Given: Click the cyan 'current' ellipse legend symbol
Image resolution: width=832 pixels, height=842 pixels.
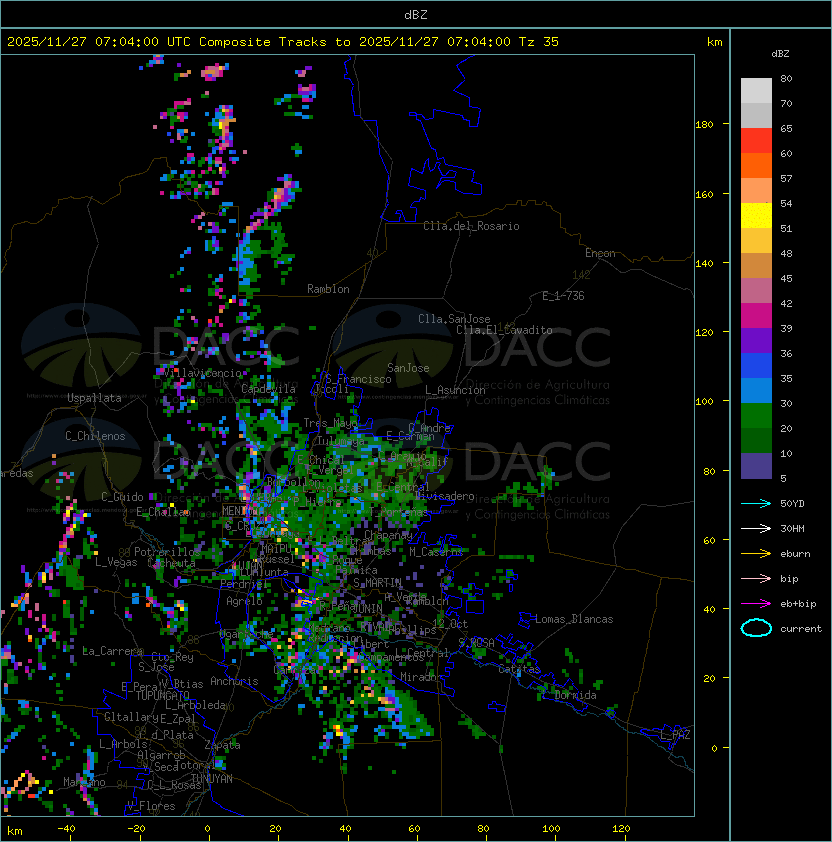Looking at the screenshot, I should click(x=756, y=628).
